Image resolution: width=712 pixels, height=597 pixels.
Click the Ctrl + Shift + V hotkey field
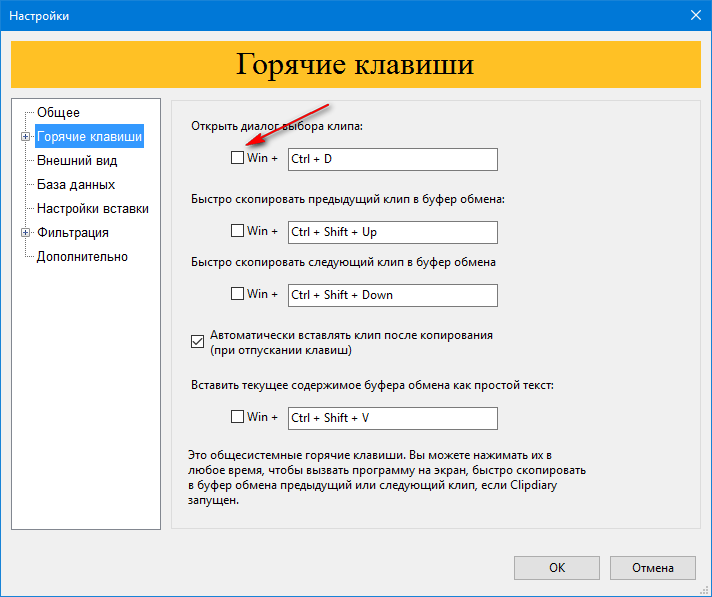click(393, 418)
